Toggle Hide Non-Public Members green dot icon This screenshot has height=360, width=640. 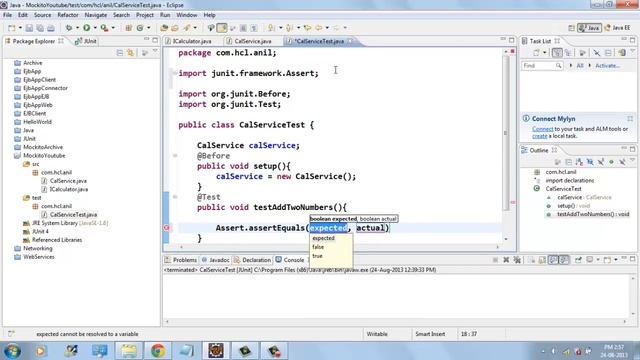[x=611, y=162]
